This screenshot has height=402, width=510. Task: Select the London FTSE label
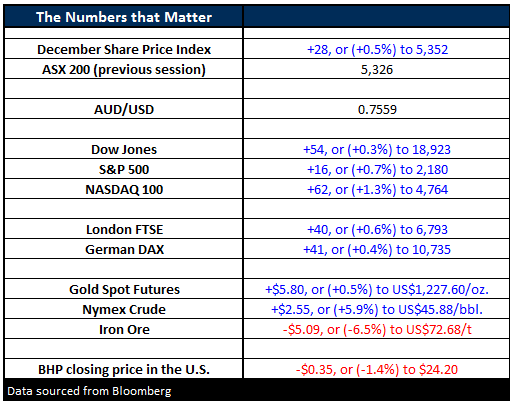(124, 229)
